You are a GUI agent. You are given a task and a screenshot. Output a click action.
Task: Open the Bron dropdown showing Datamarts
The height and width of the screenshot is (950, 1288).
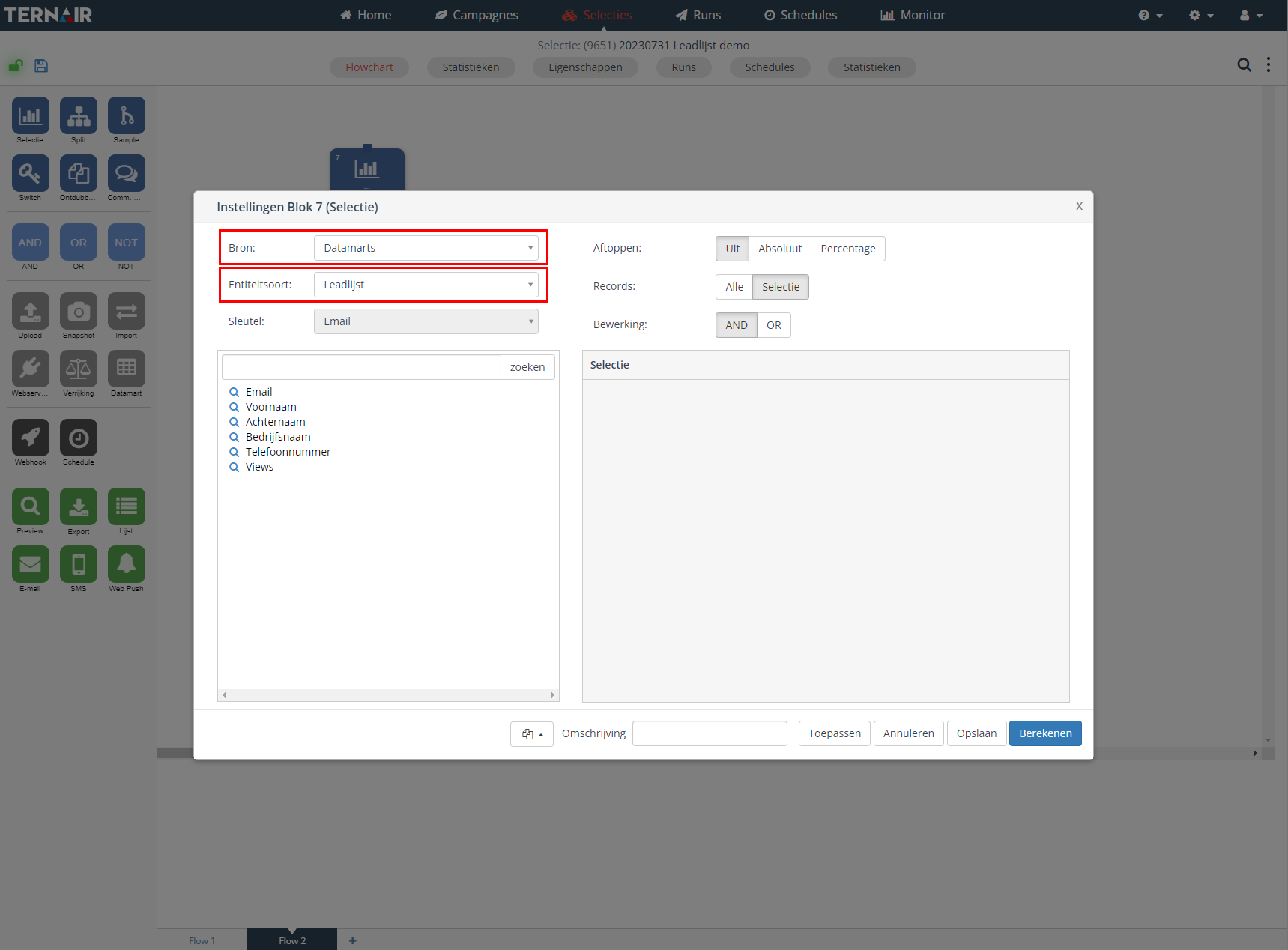pyautogui.click(x=426, y=248)
